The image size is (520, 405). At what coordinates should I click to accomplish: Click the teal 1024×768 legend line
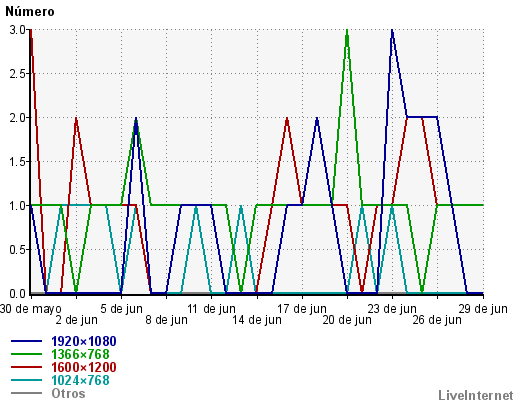27,380
